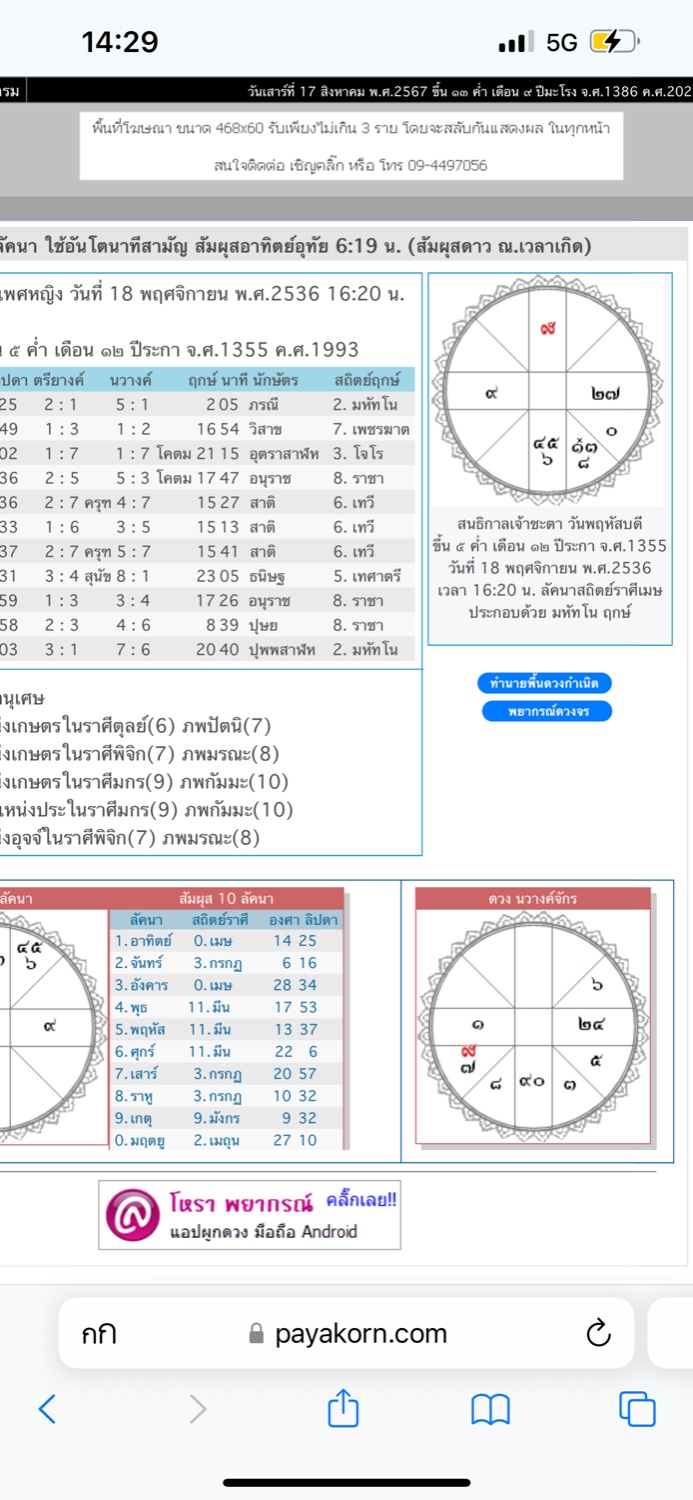Select the ภรณี nakshatra cell
693x1500 pixels.
coord(266,405)
